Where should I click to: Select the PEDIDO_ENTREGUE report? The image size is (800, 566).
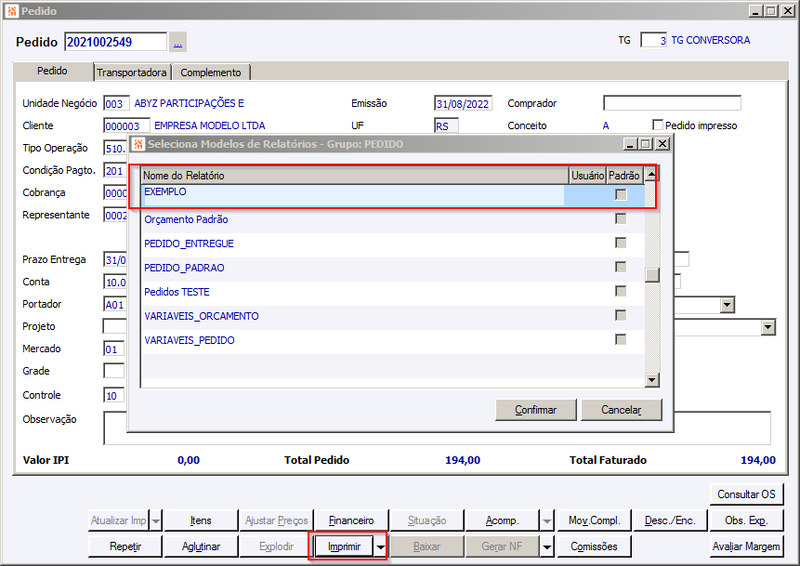393,243
